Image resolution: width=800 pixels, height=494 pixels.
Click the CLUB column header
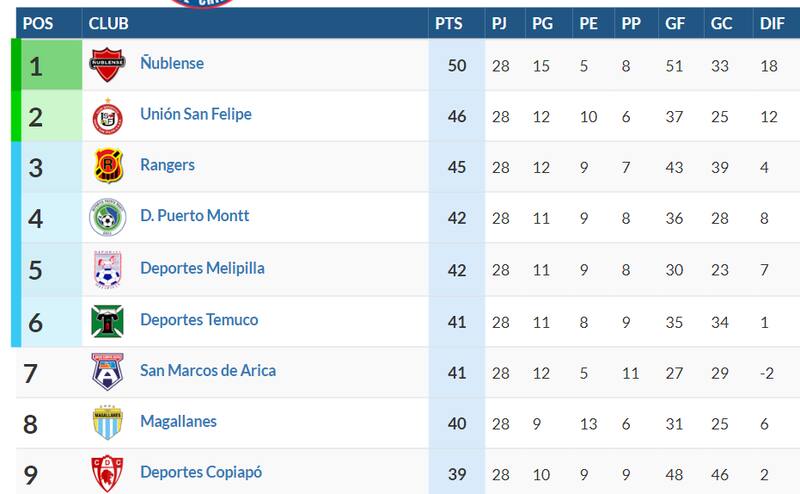tap(108, 24)
